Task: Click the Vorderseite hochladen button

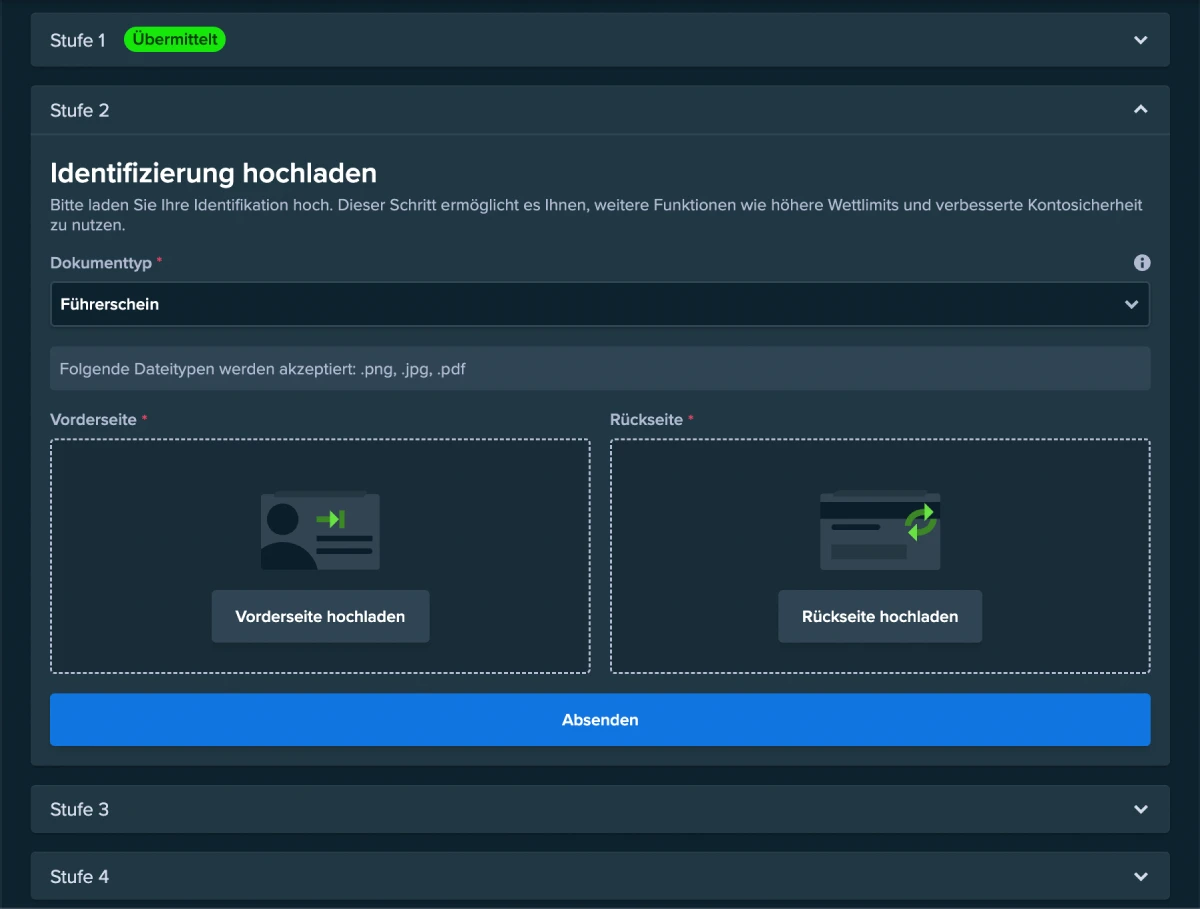Action: point(320,616)
